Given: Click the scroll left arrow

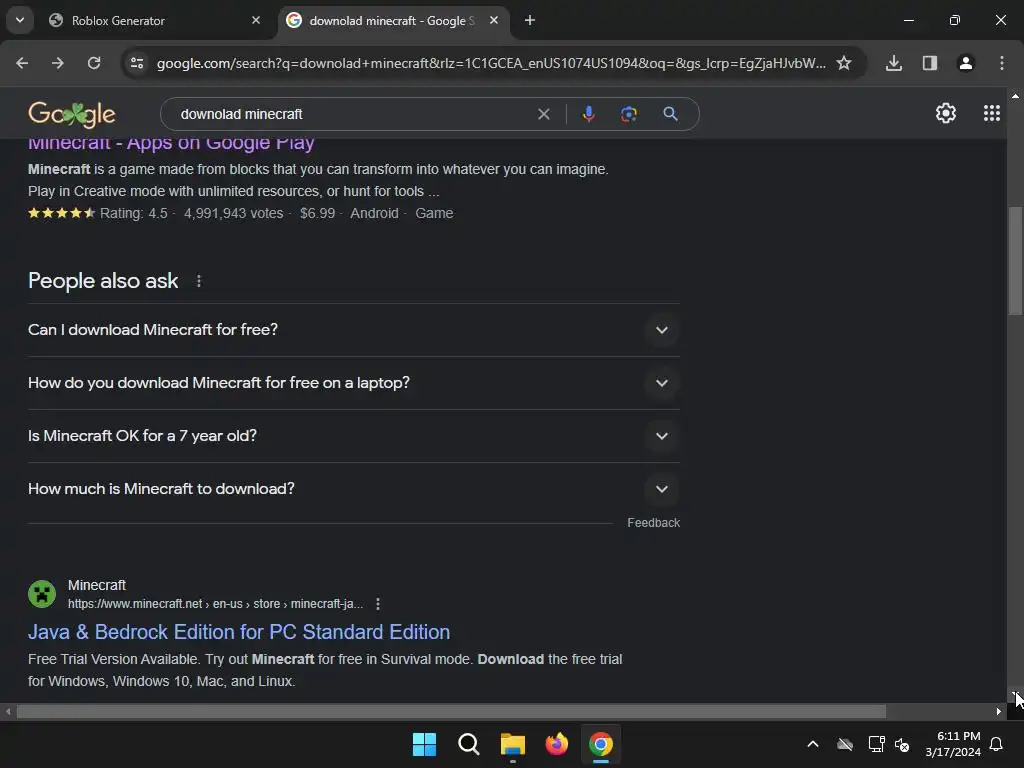Looking at the screenshot, I should tap(8, 711).
